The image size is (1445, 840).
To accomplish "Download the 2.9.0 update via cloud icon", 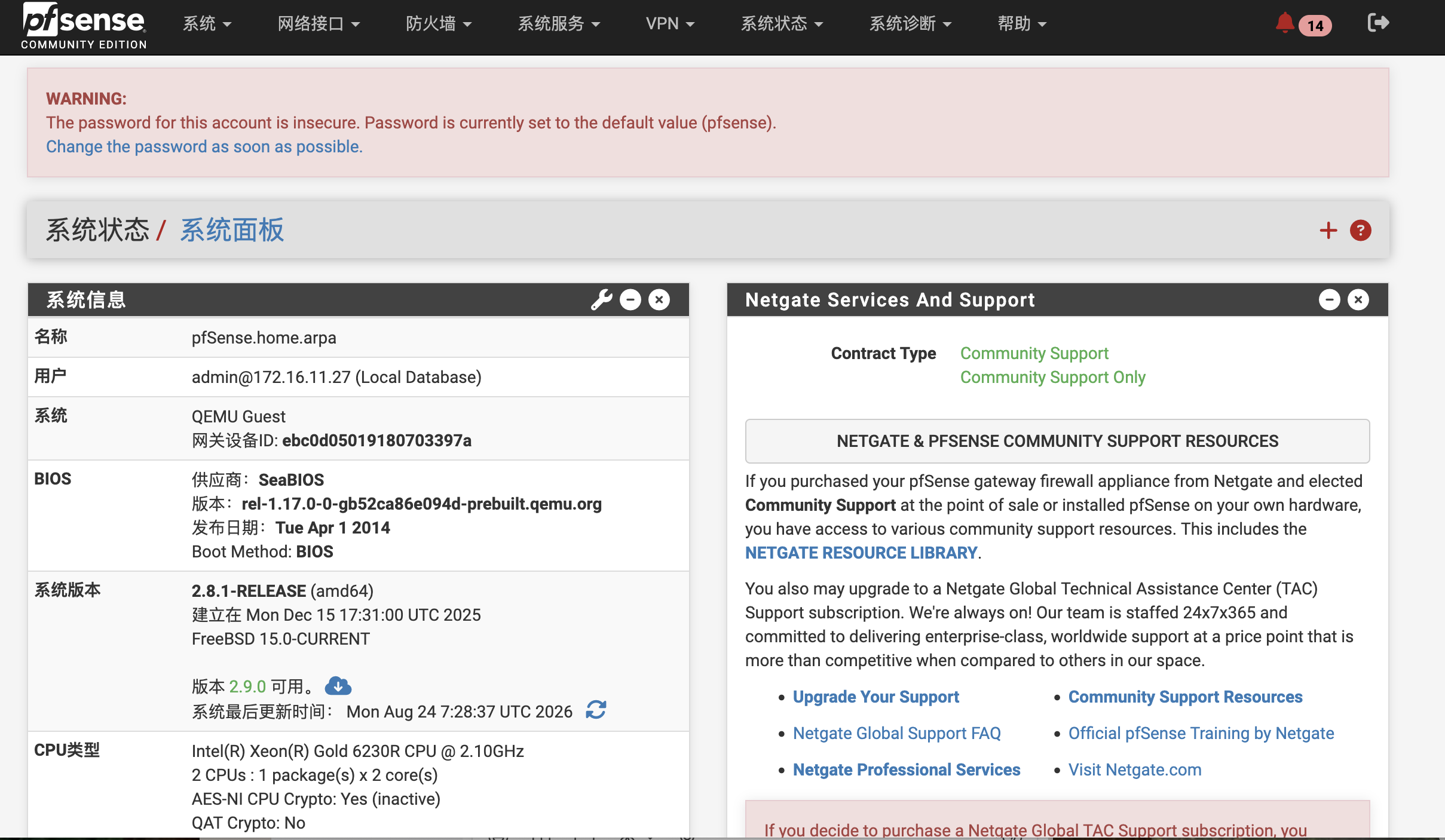I will (x=338, y=686).
